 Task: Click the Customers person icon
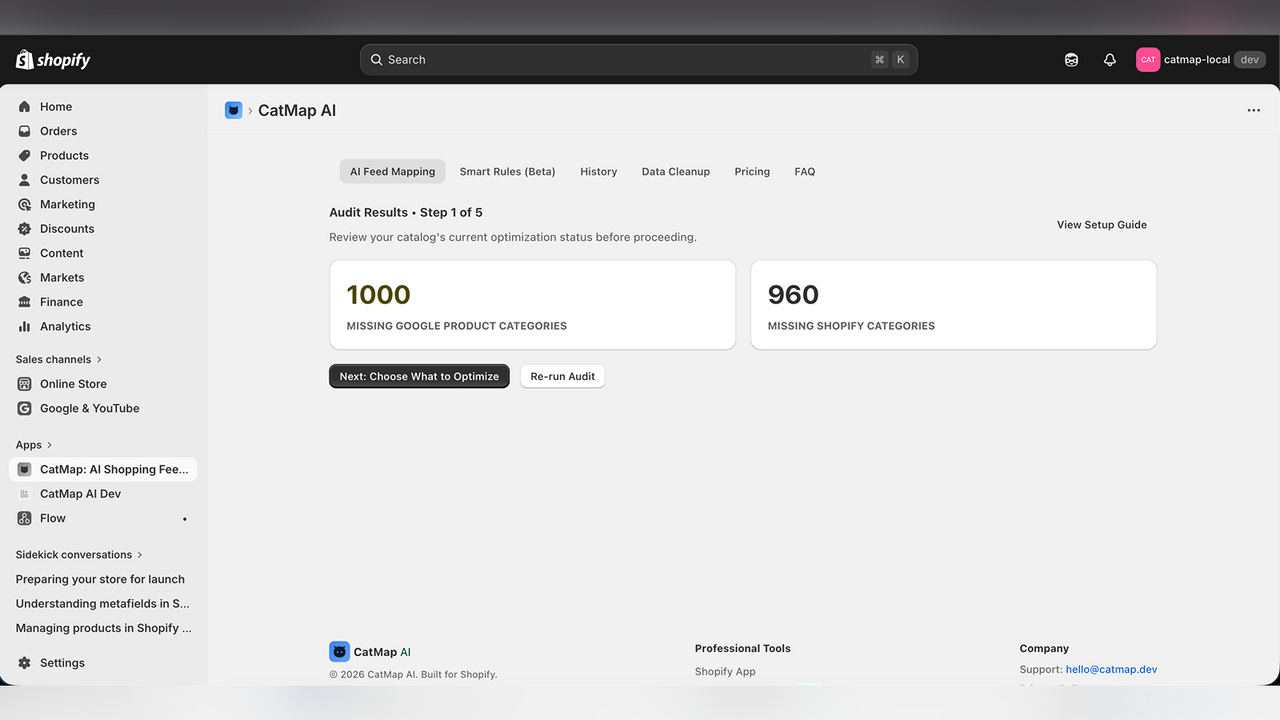[x=25, y=180]
